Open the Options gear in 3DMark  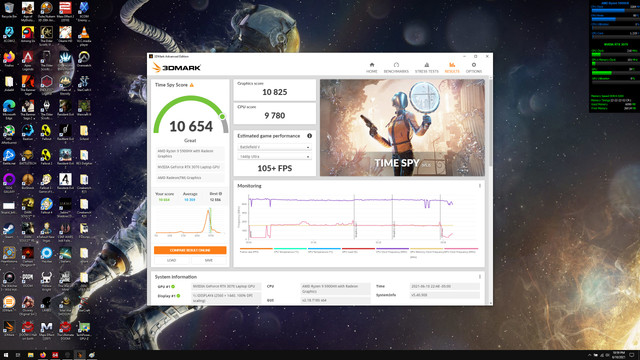474,68
